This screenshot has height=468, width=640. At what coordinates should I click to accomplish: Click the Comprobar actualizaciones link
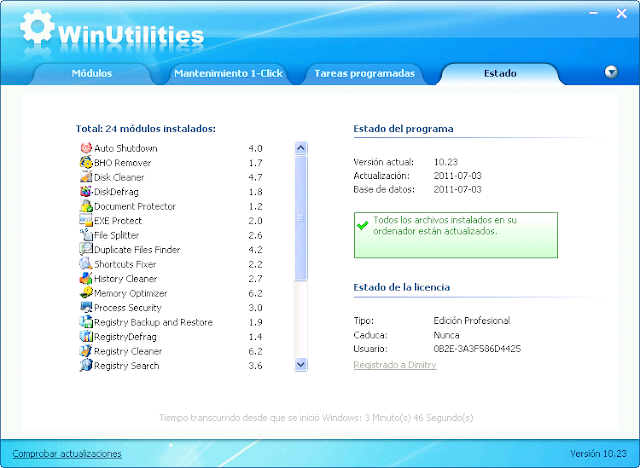pos(67,454)
